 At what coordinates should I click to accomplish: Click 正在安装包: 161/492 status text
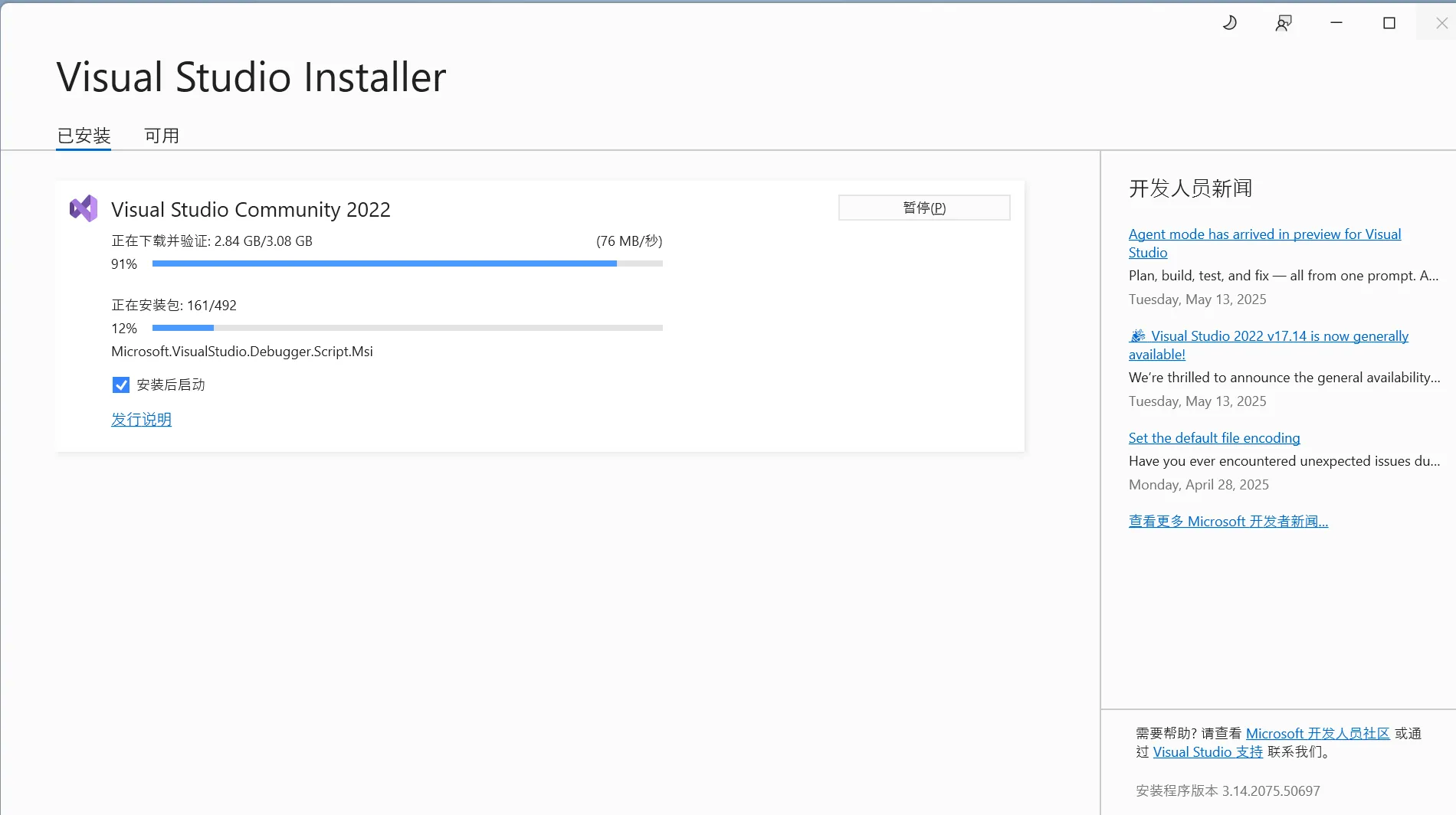pos(174,305)
